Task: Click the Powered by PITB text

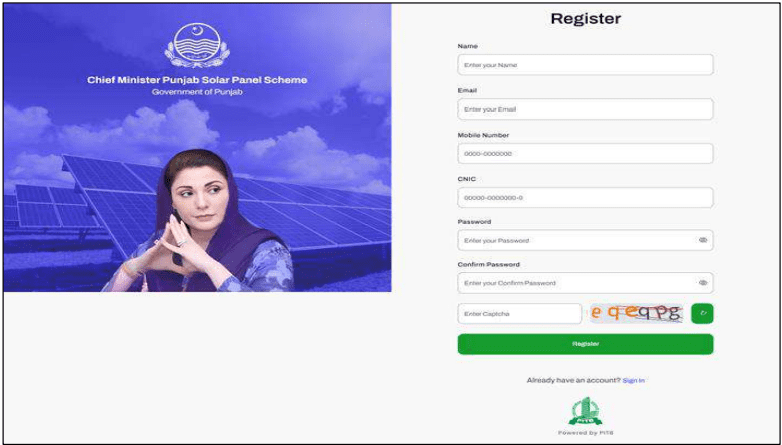Action: point(586,433)
